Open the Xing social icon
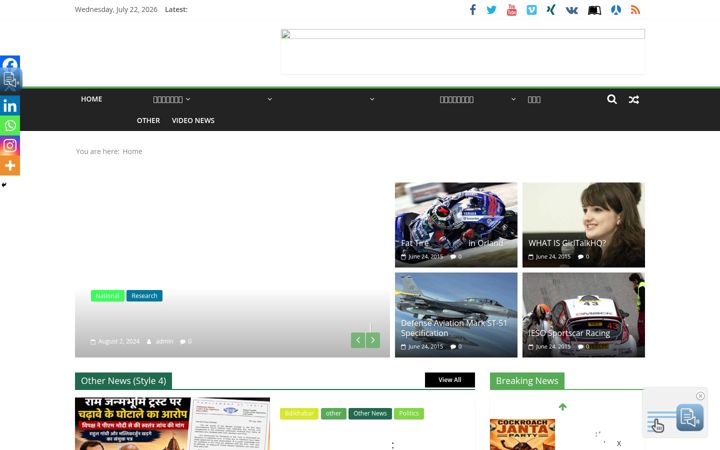The height and width of the screenshot is (450, 720). (x=551, y=10)
